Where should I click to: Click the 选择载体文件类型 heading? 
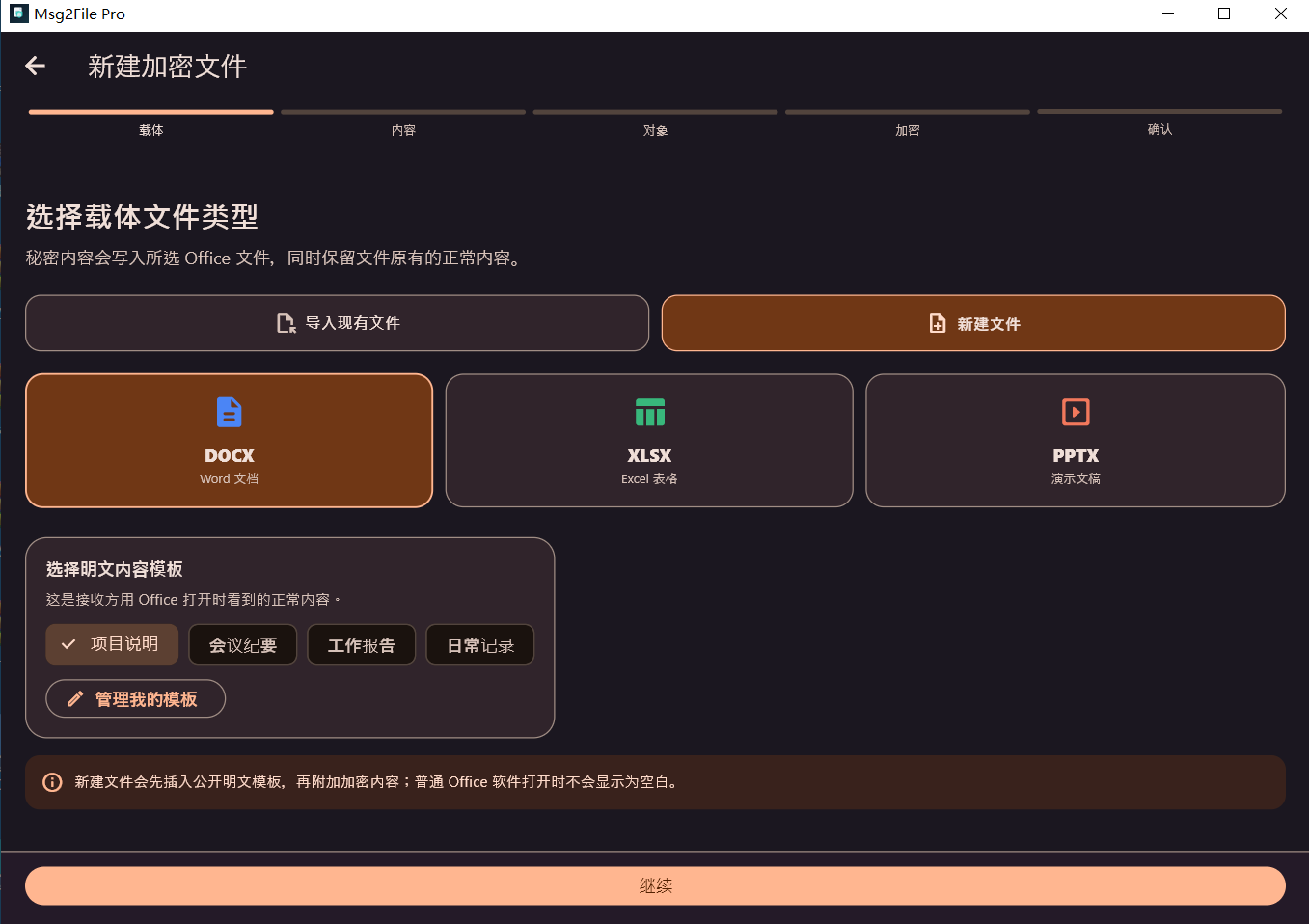(x=142, y=217)
